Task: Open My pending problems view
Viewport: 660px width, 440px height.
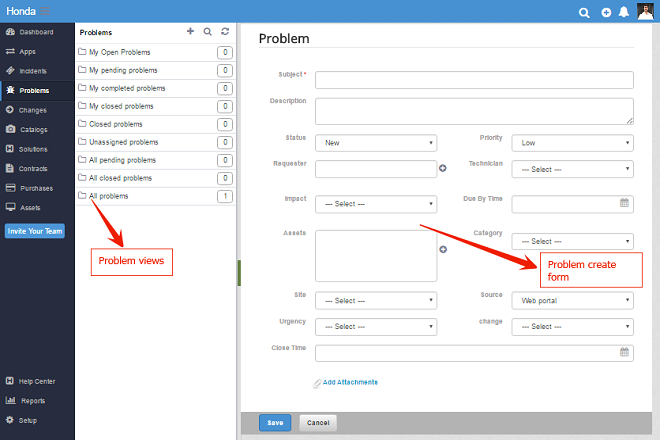Action: (155, 70)
